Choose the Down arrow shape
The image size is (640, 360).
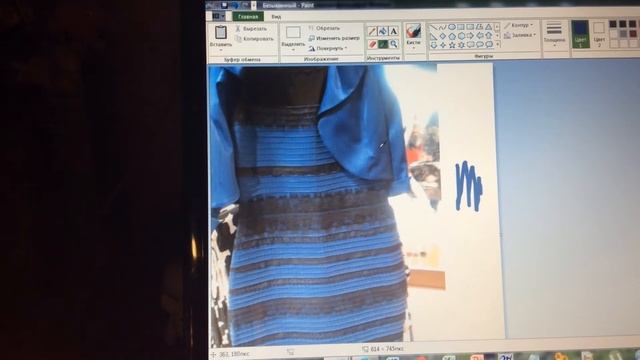coord(433,45)
